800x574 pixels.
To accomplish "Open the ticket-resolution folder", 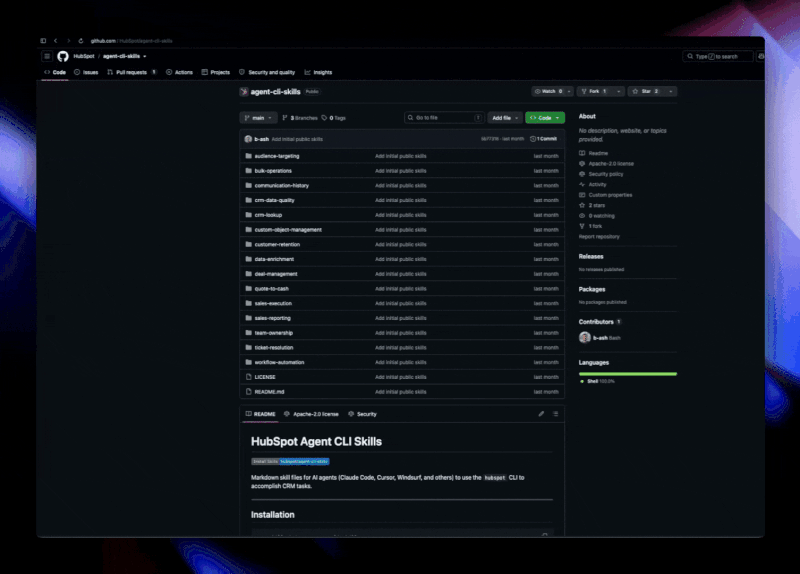I will click(x=274, y=347).
